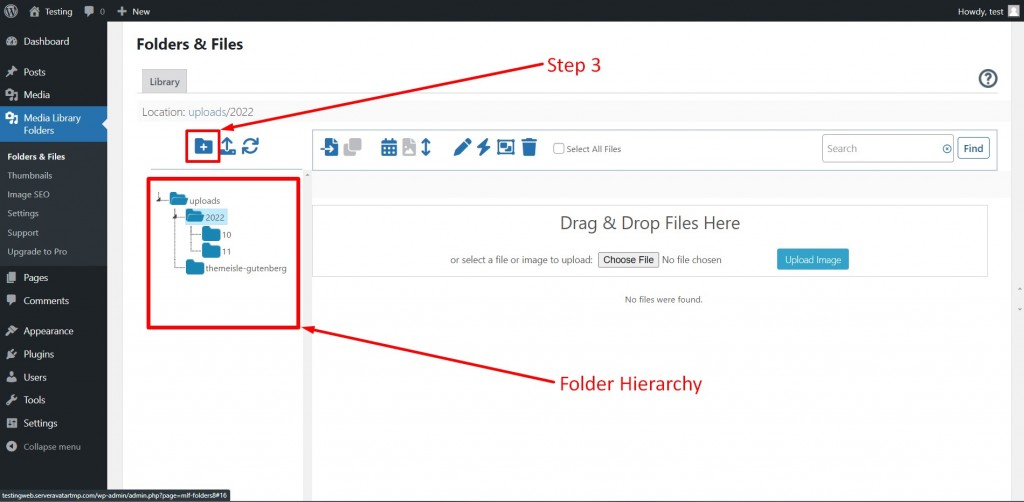Click the upload folder icon
Image resolution: width=1024 pixels, height=502 pixels.
coord(228,146)
